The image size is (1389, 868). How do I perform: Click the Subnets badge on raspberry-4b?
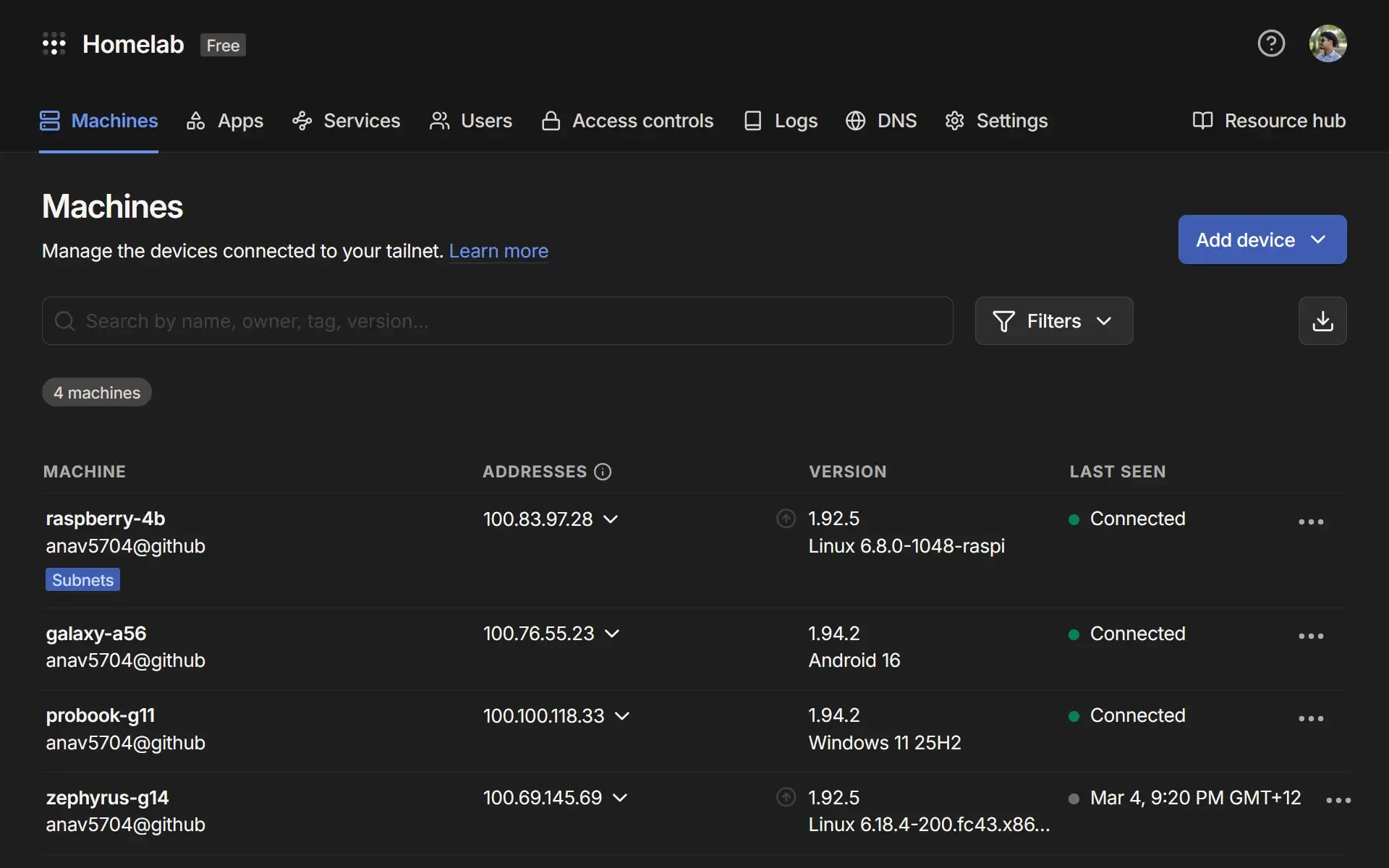click(82, 579)
